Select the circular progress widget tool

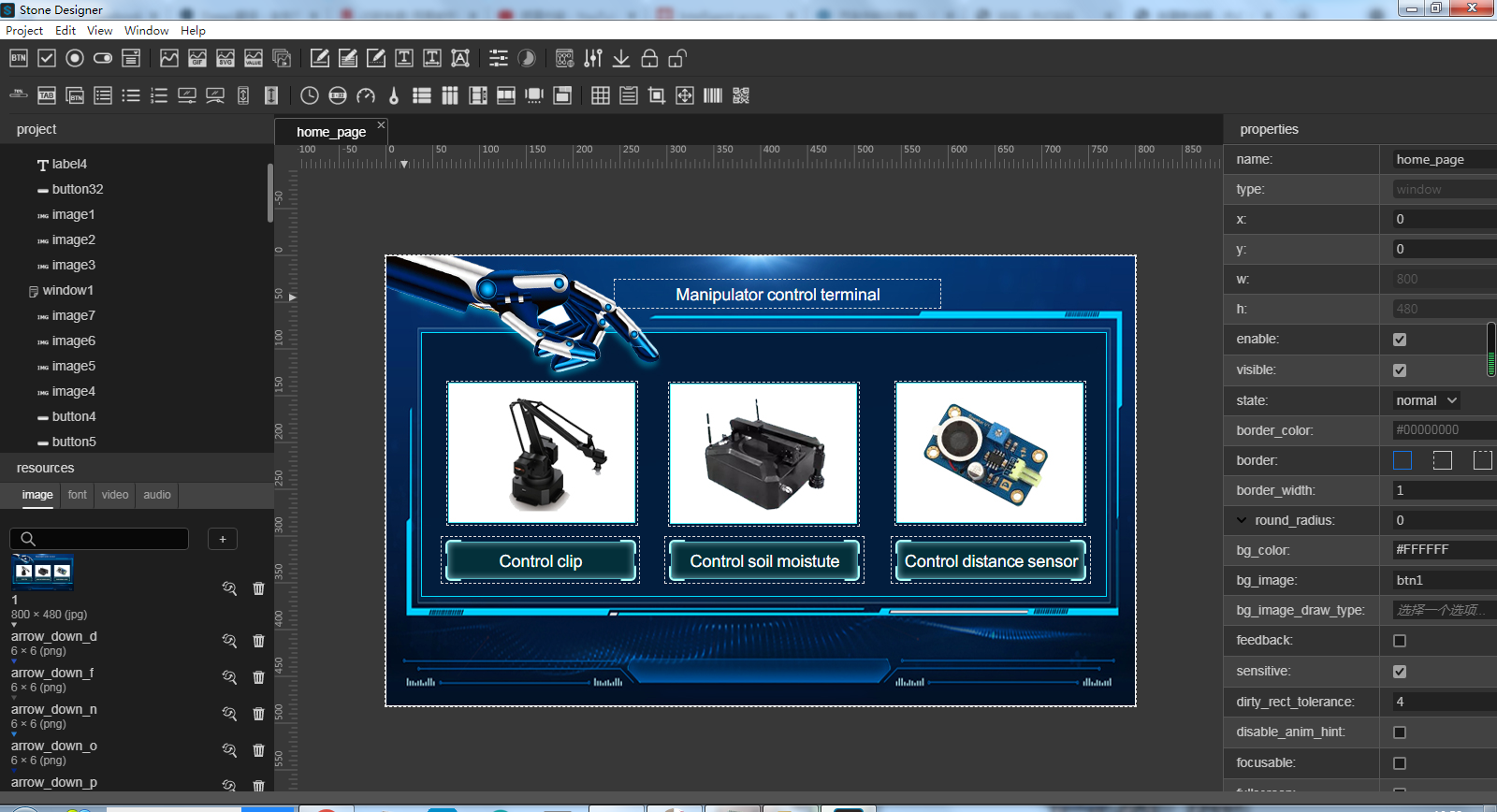click(x=527, y=58)
